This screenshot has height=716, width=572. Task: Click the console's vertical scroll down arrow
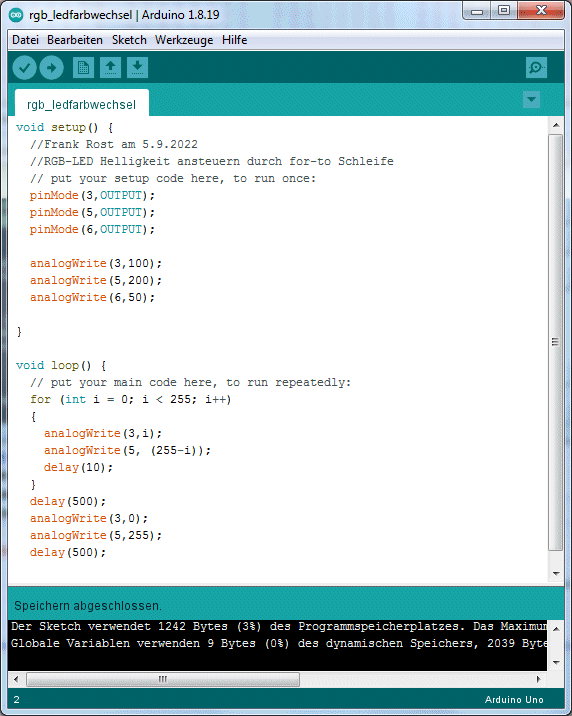tap(556, 662)
